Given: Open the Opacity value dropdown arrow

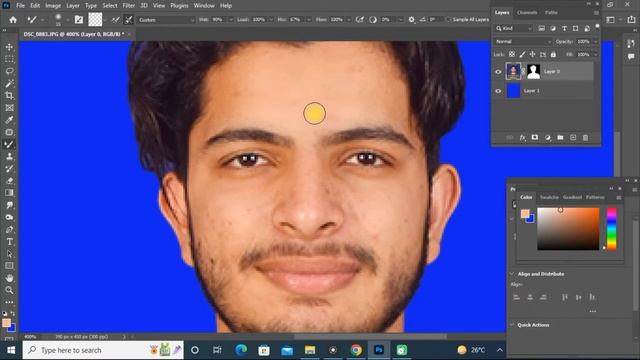Looking at the screenshot, I should (596, 42).
